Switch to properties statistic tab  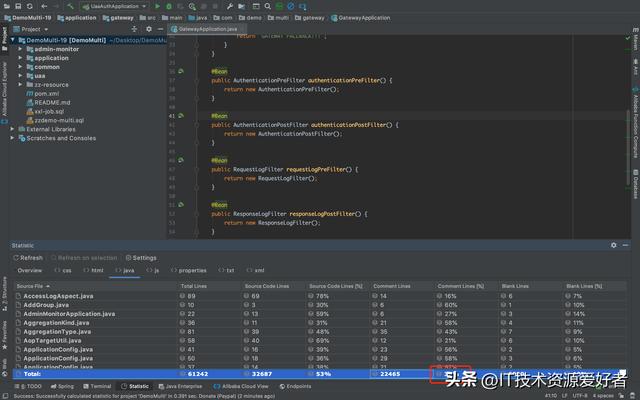coord(189,270)
